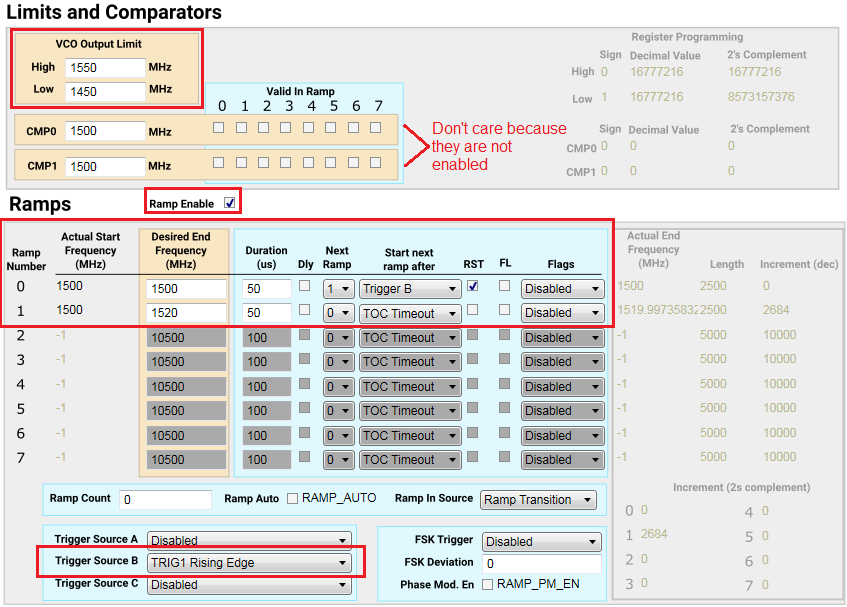
Task: Select the FSK Deviation input field
Action: [x=542, y=563]
